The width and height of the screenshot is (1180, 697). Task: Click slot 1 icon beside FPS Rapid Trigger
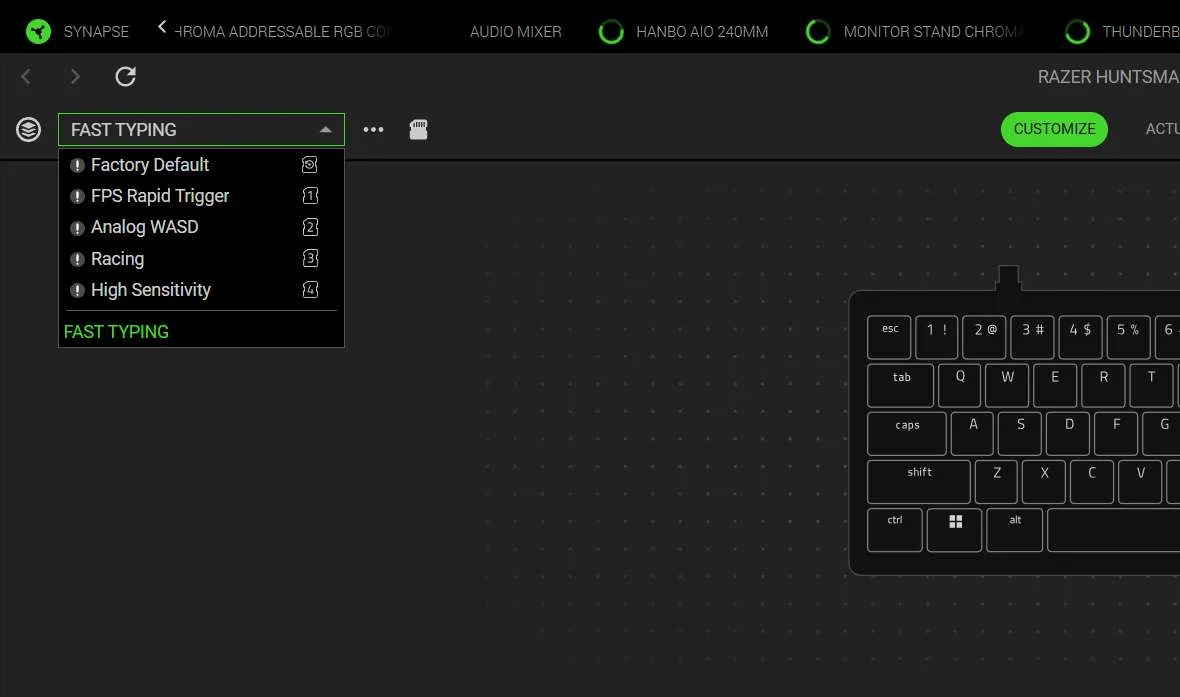pyautogui.click(x=310, y=196)
